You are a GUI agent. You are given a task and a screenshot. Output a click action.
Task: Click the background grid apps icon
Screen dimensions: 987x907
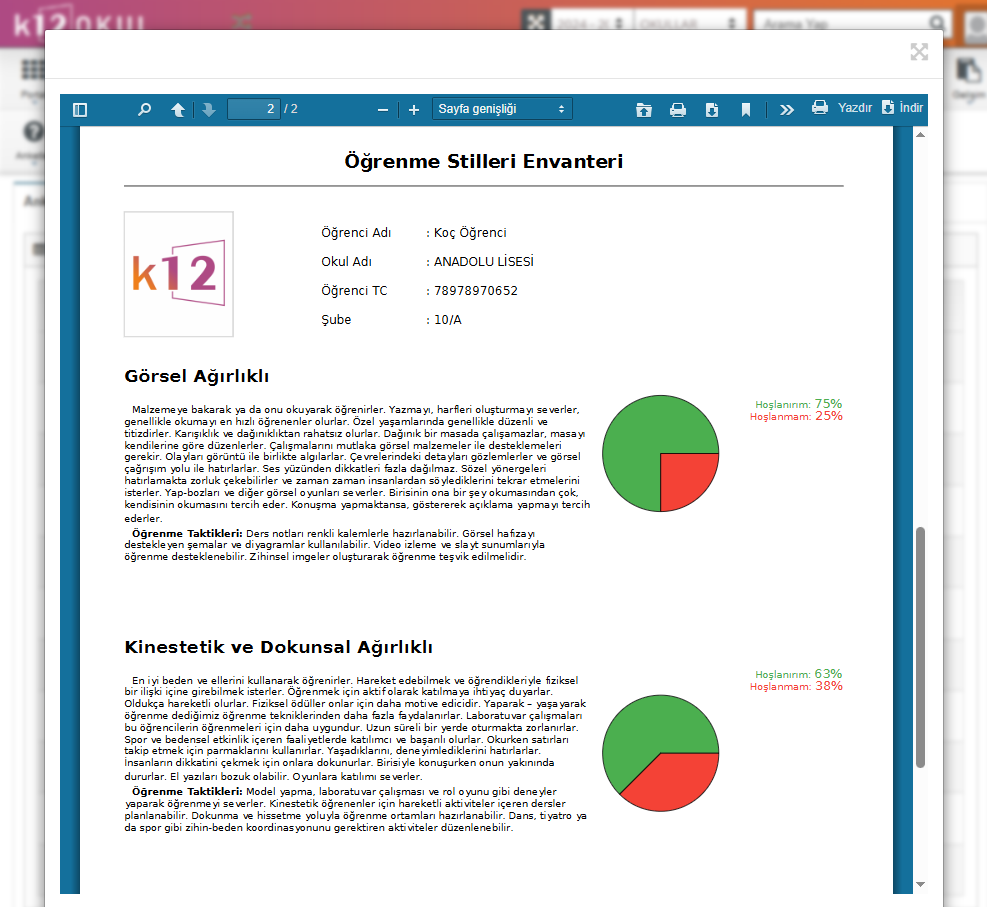[x=33, y=69]
